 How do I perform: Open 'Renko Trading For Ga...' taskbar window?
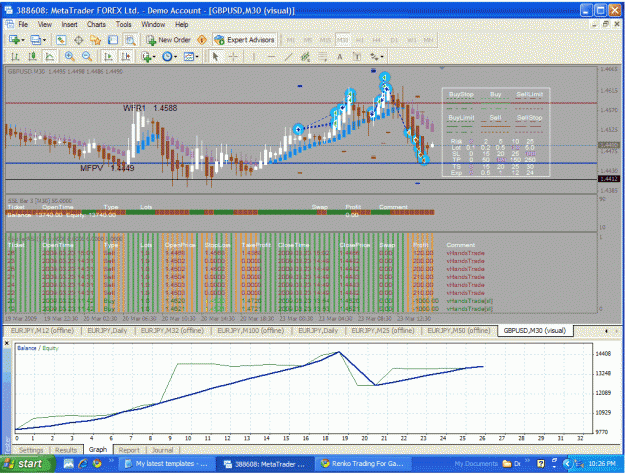point(363,464)
